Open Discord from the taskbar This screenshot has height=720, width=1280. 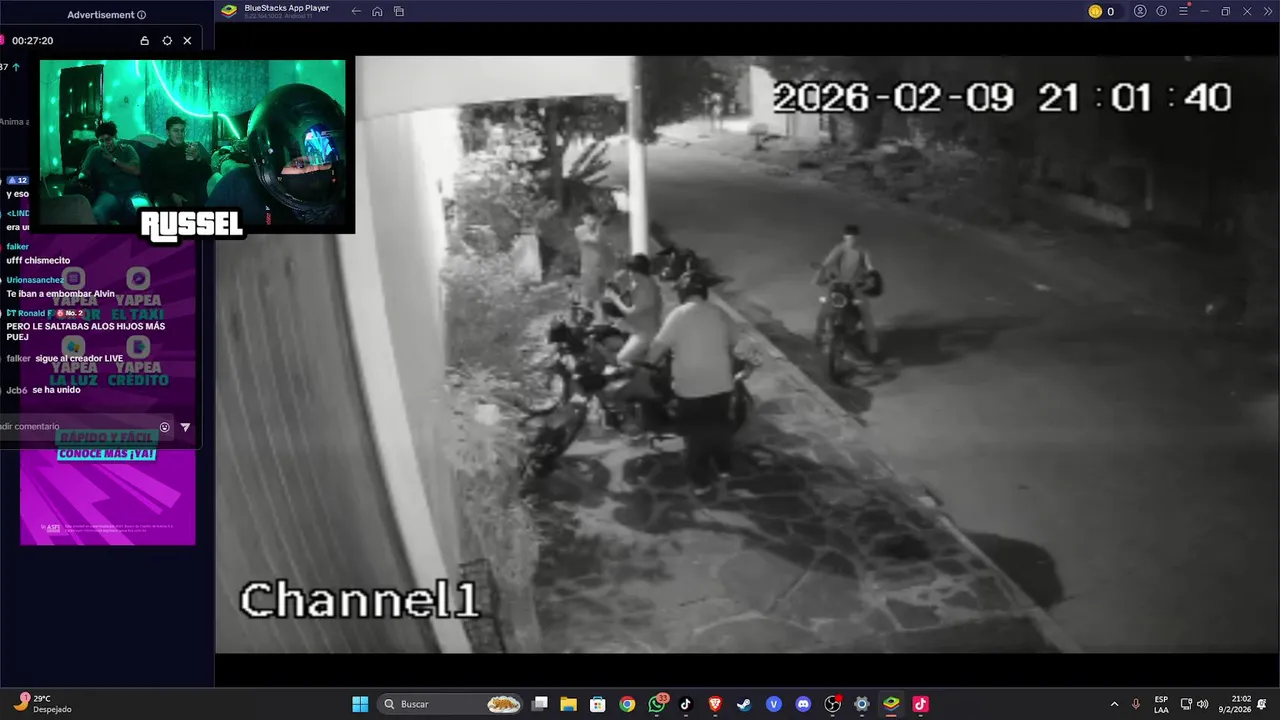(803, 704)
